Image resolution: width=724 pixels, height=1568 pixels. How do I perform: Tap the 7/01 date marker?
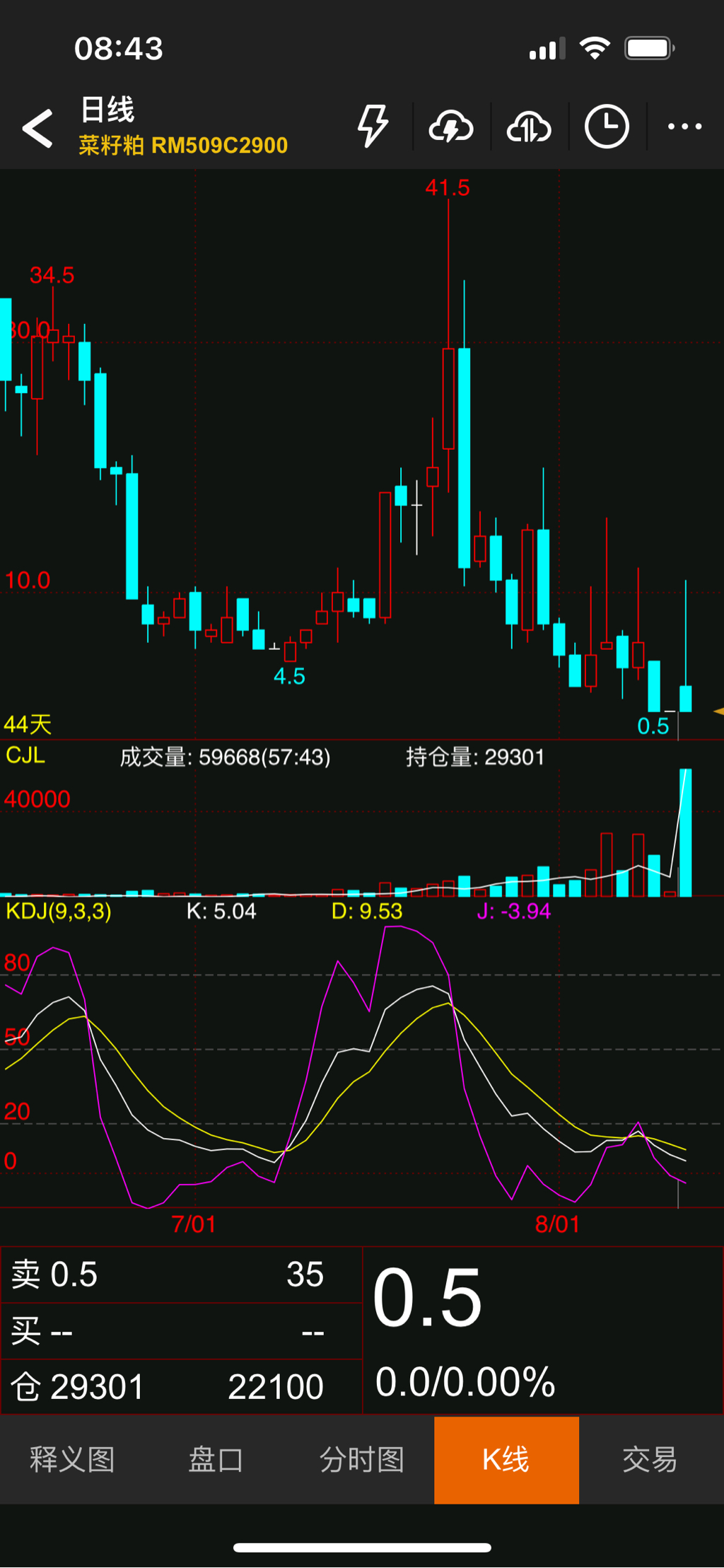pyautogui.click(x=194, y=1224)
